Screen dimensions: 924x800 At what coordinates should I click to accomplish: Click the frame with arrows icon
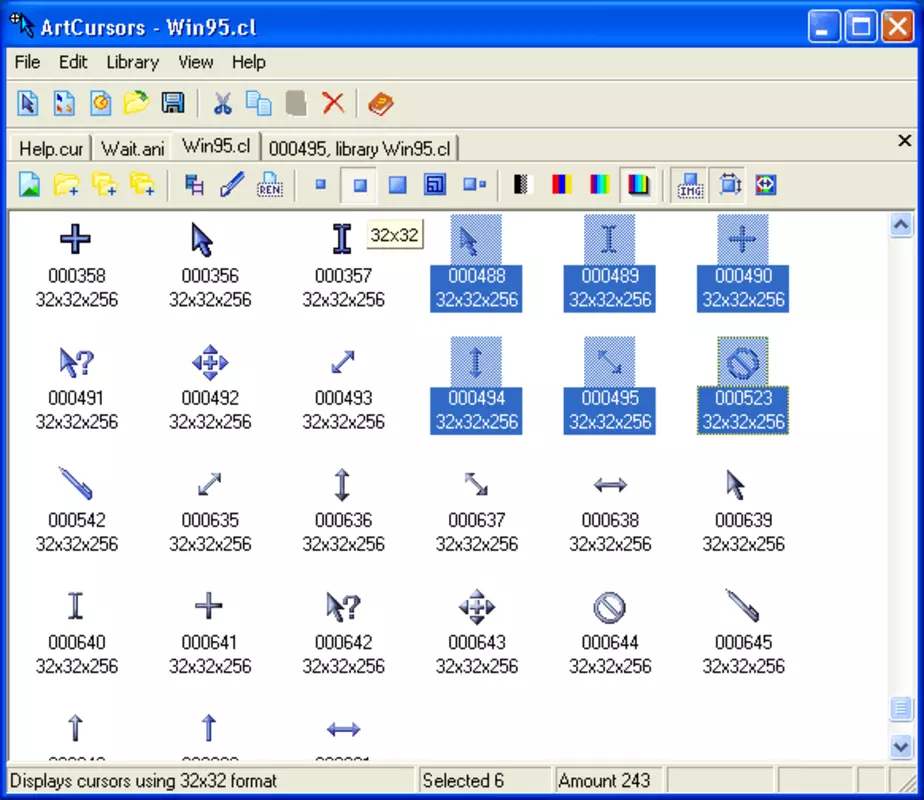point(730,185)
